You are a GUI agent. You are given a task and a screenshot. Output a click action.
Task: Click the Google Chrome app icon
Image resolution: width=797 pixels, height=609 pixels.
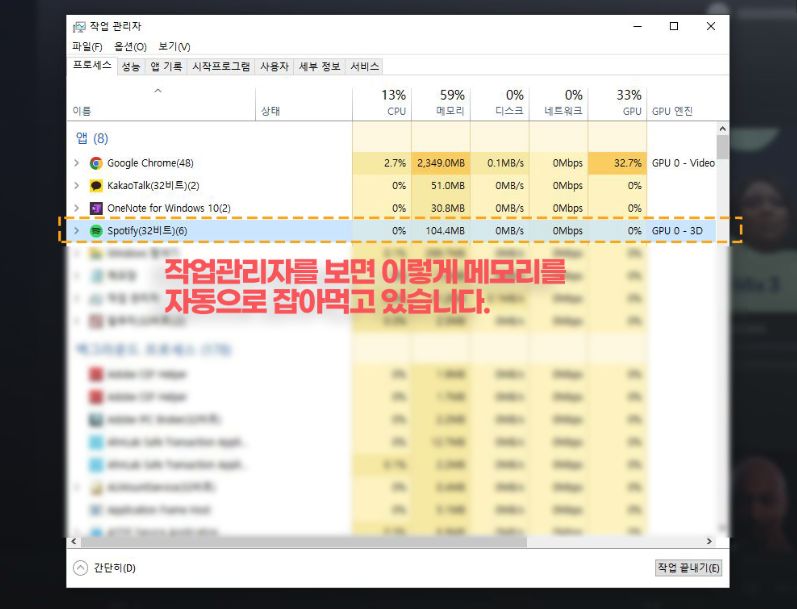96,163
